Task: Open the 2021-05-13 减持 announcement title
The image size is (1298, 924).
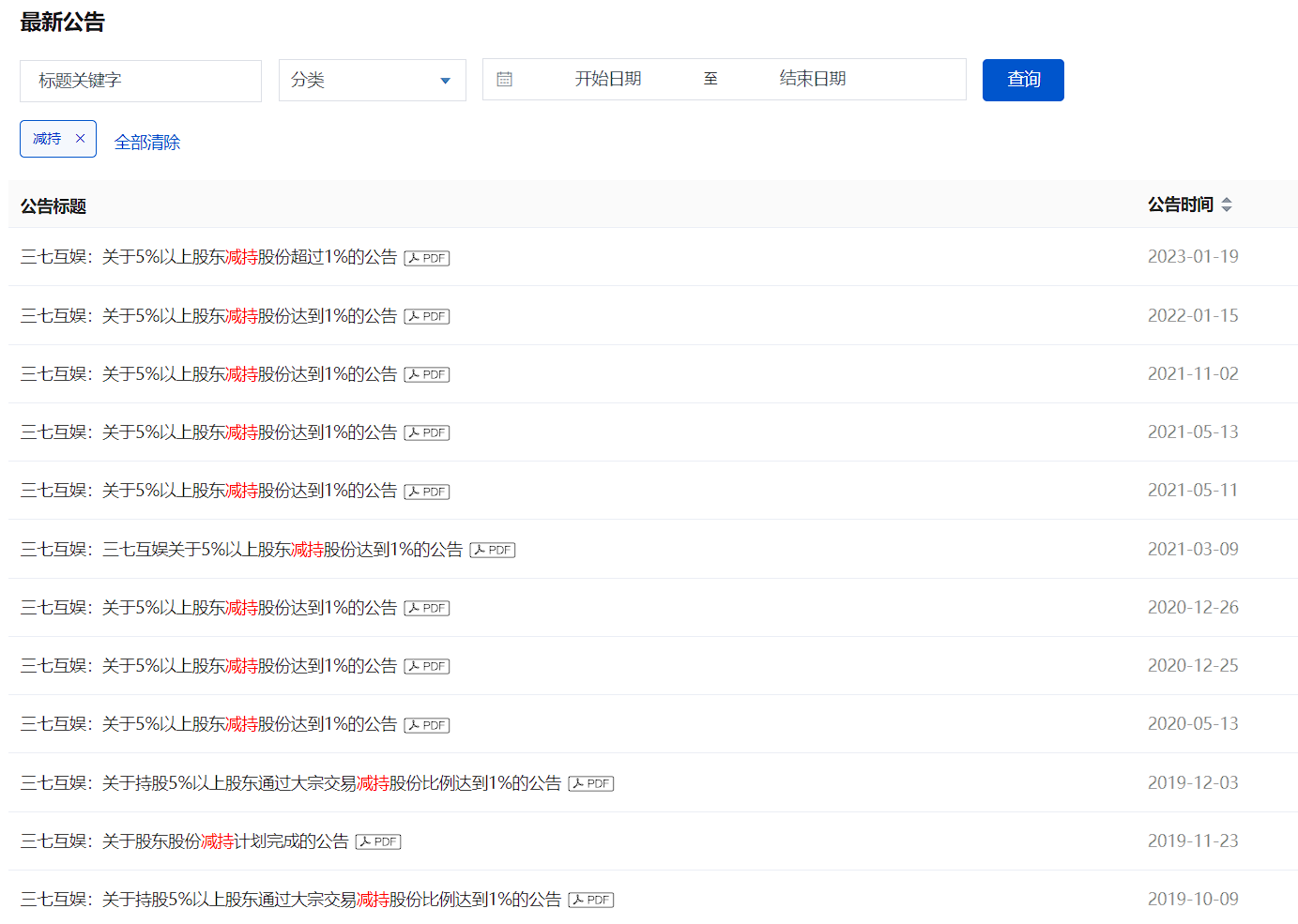Action: pyautogui.click(x=208, y=432)
